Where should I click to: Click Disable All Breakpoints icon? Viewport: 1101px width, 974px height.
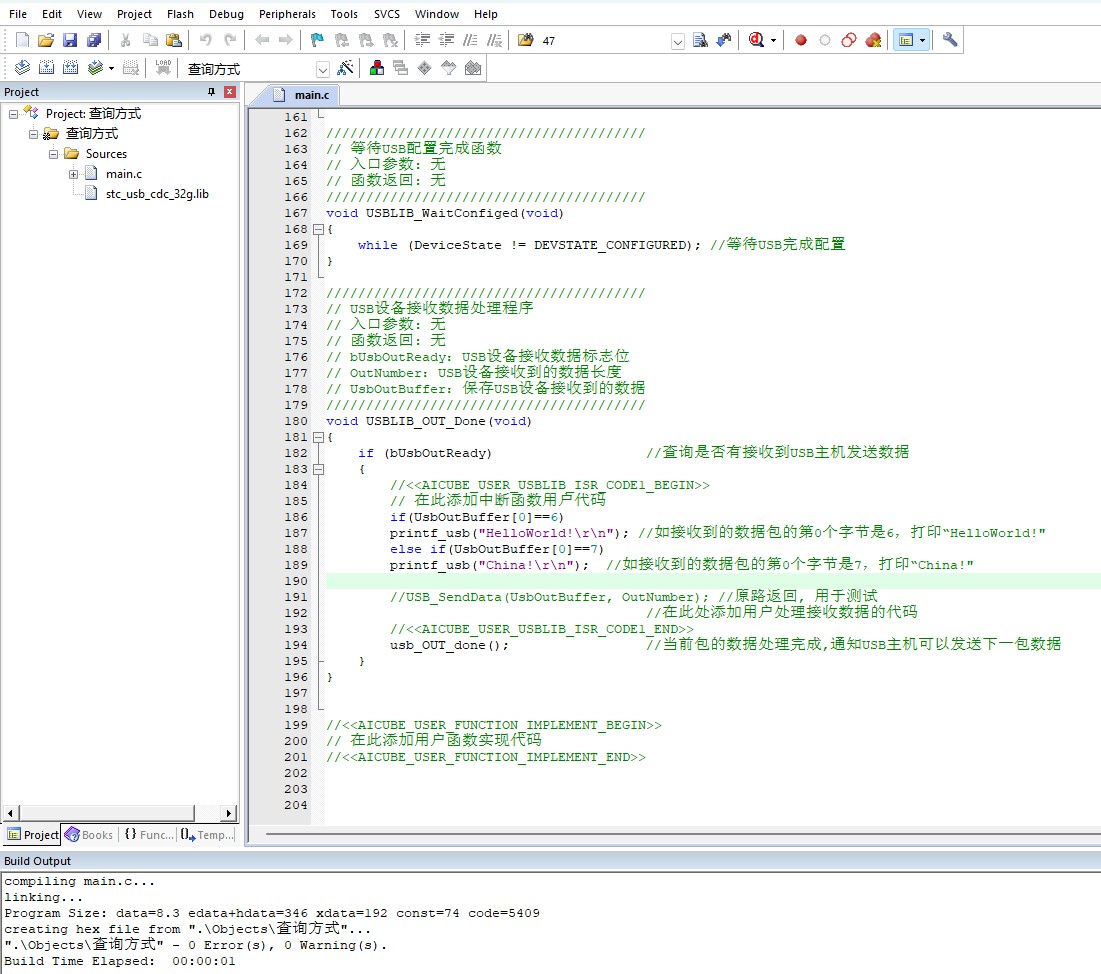[x=849, y=40]
